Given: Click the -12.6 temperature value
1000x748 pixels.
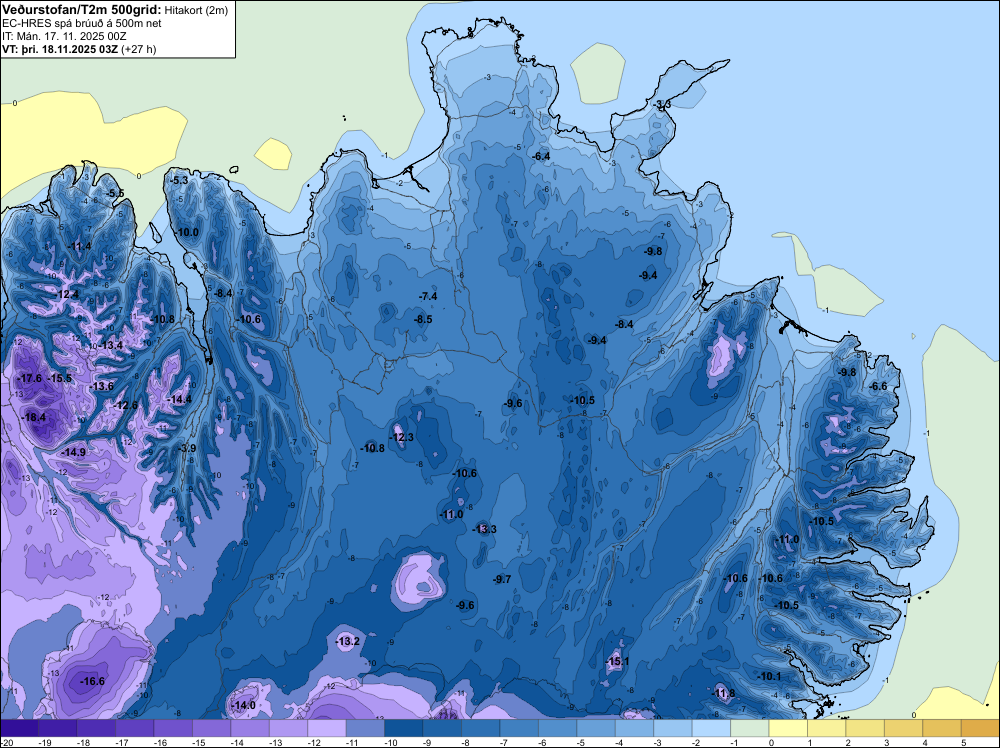Looking at the screenshot, I should [126, 406].
